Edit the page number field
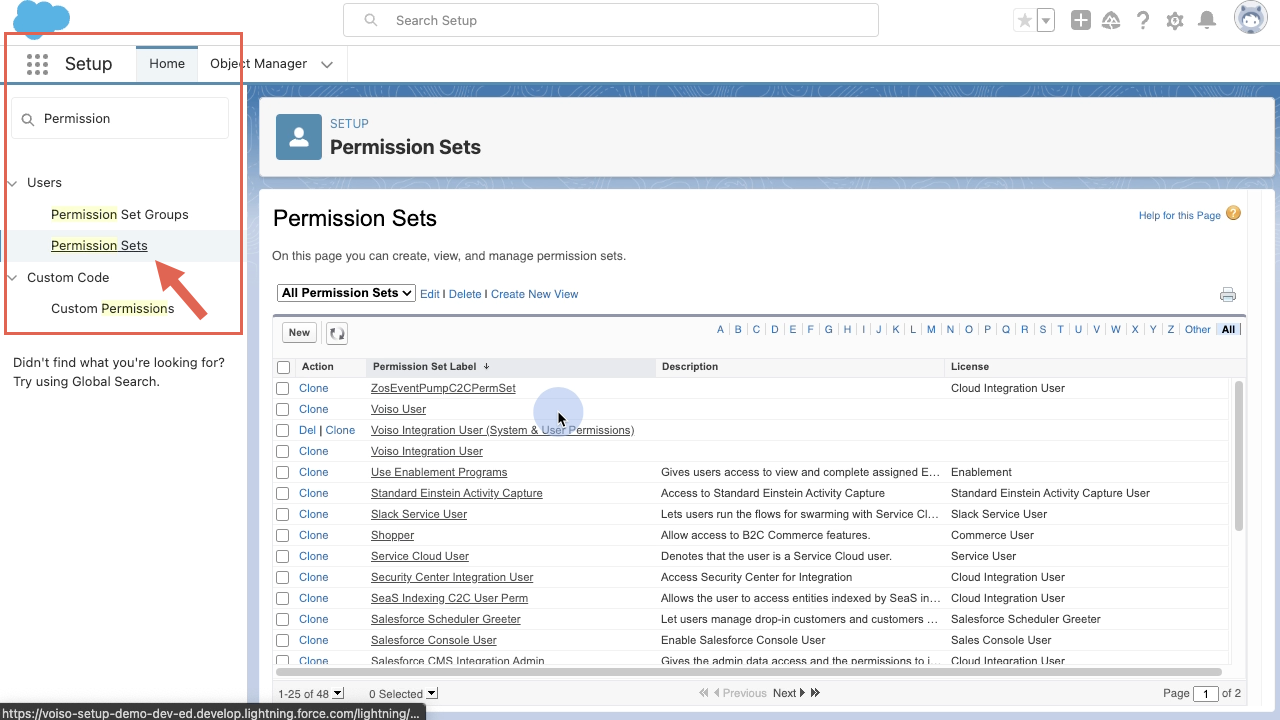 [x=1206, y=693]
